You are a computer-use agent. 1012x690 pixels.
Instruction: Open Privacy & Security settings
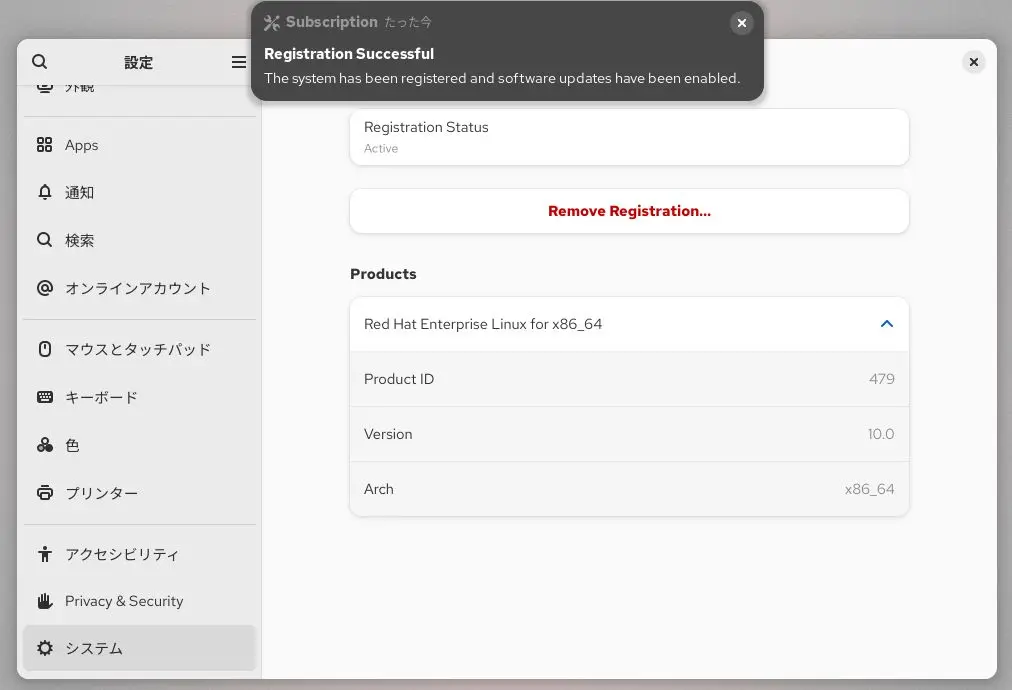(123, 601)
